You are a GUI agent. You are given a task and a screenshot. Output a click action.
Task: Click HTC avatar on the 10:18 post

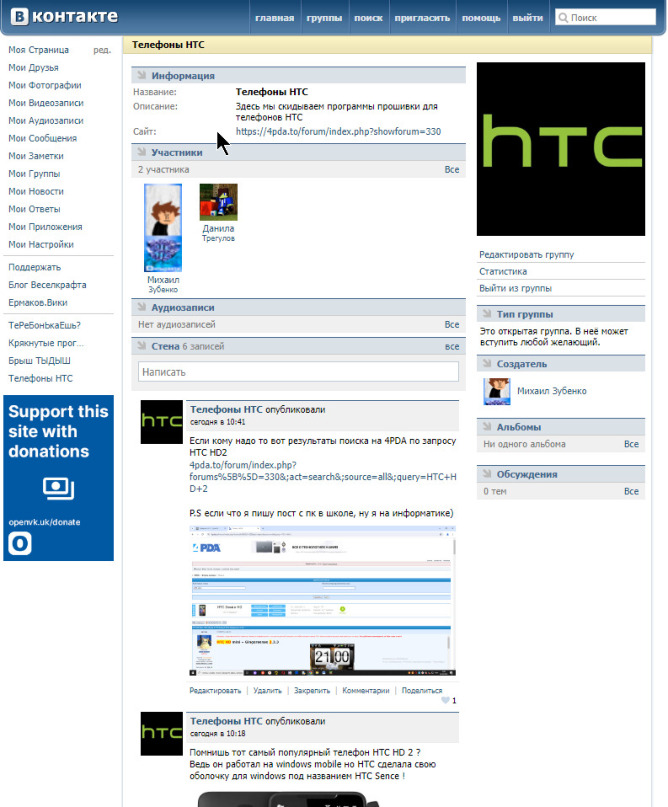(162, 733)
